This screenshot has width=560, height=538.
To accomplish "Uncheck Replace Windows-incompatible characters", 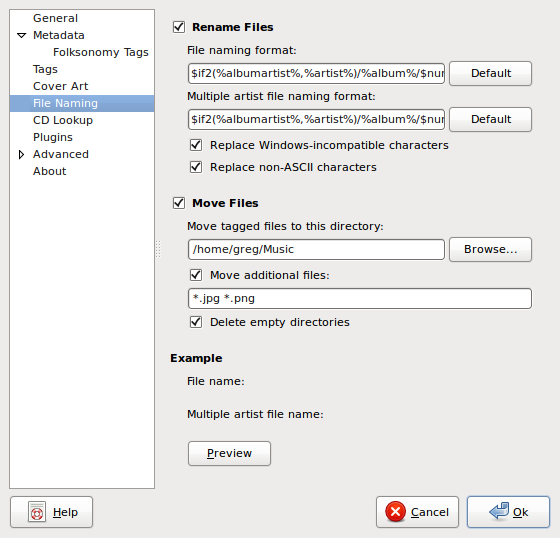I will [x=196, y=145].
